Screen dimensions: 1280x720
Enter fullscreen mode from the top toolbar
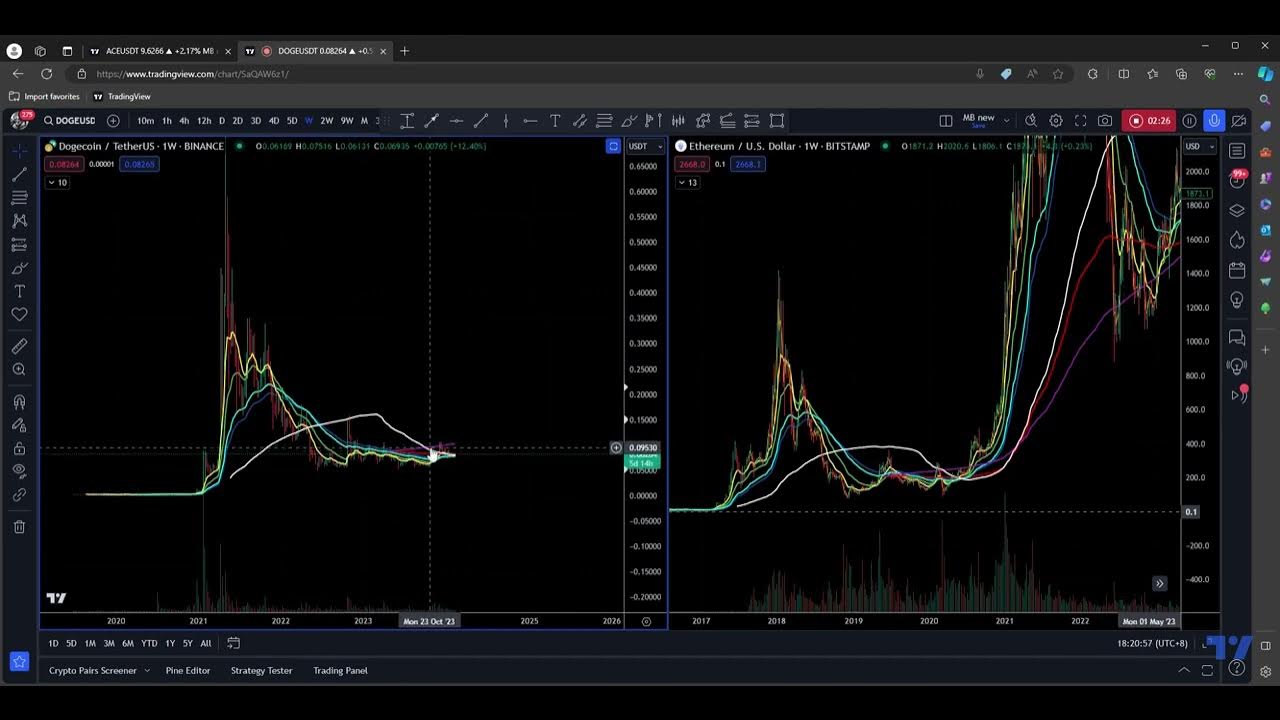click(1080, 121)
